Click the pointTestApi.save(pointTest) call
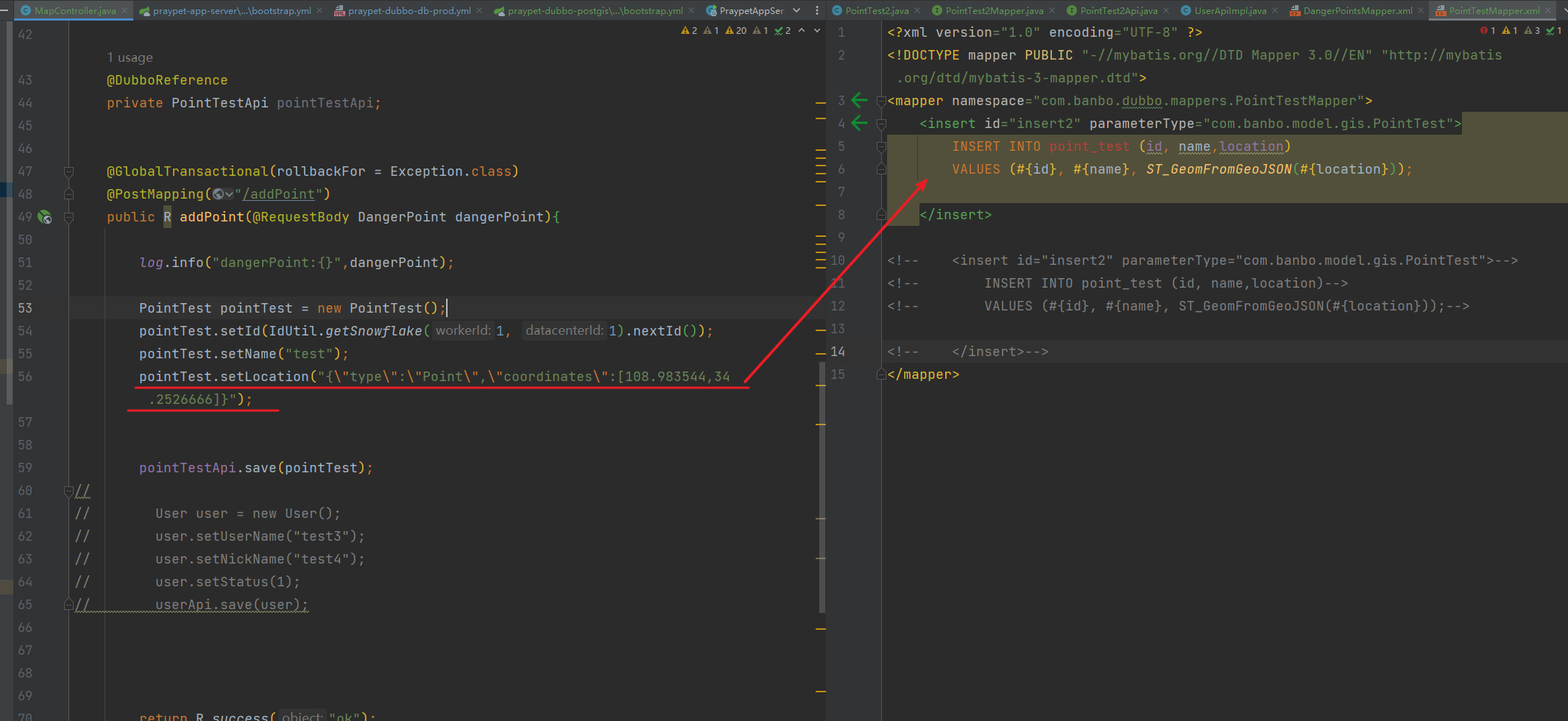1568x721 pixels. pyautogui.click(x=256, y=468)
